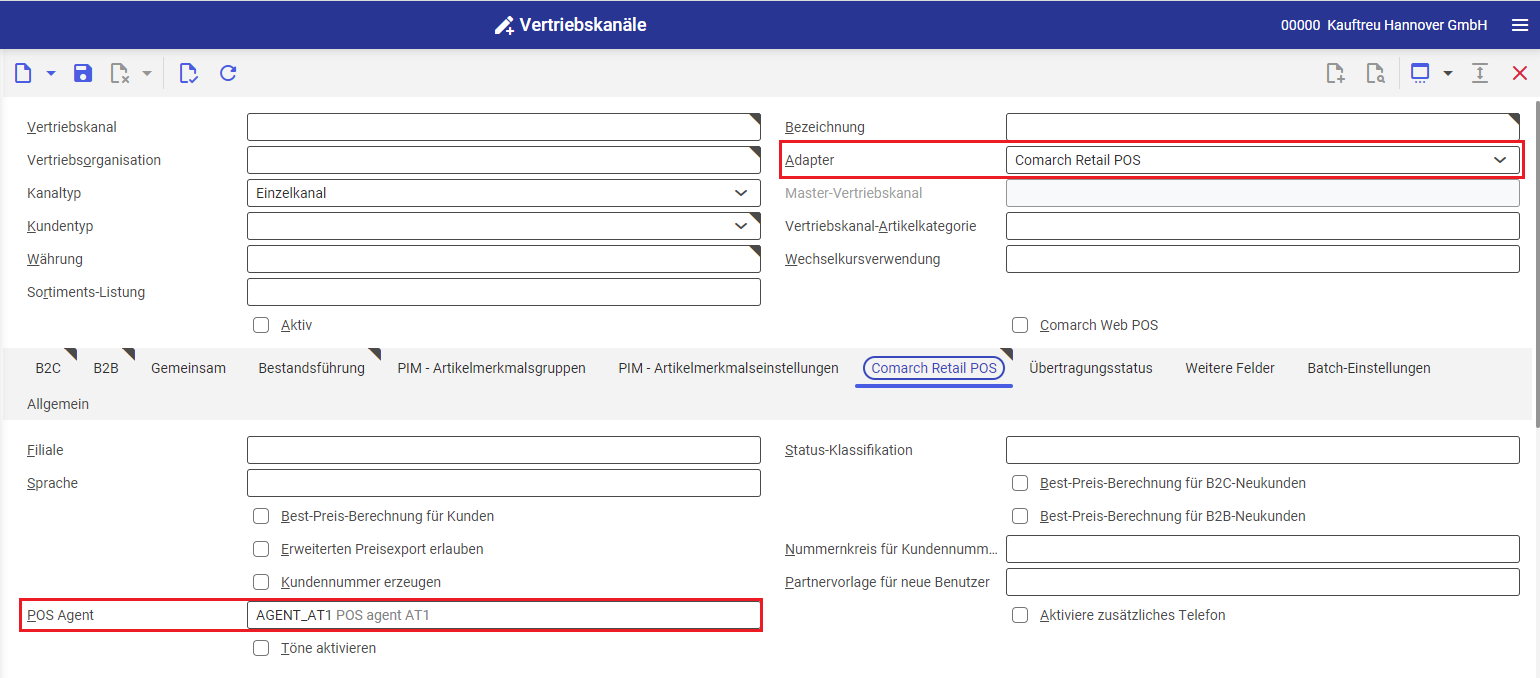Click the Sortiments-Listung input field
This screenshot has width=1540, height=678.
coord(504,292)
